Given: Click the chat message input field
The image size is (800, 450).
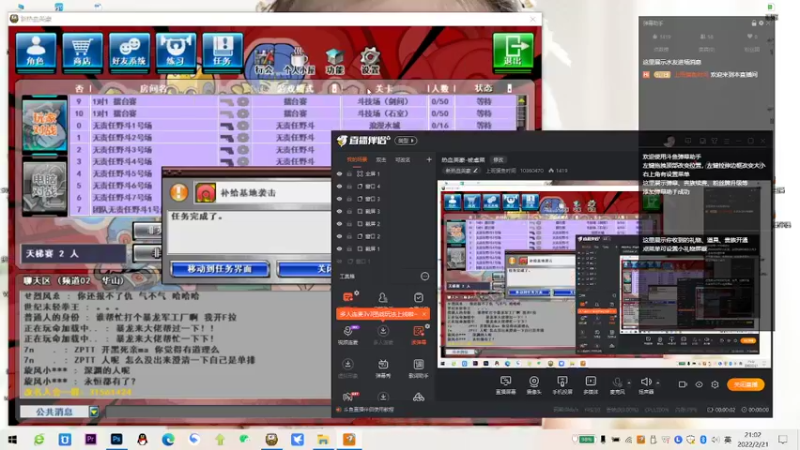Looking at the screenshot, I should point(219,412).
